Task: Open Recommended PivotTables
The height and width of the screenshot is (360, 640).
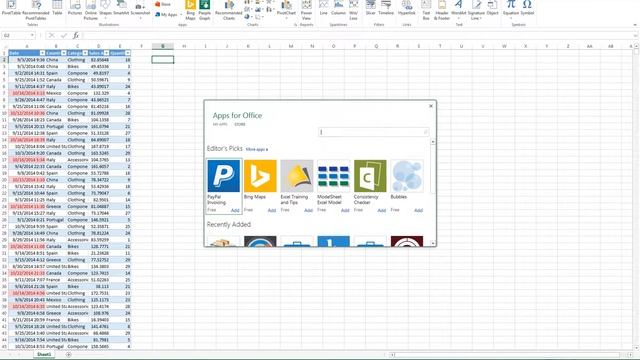Action: point(36,10)
